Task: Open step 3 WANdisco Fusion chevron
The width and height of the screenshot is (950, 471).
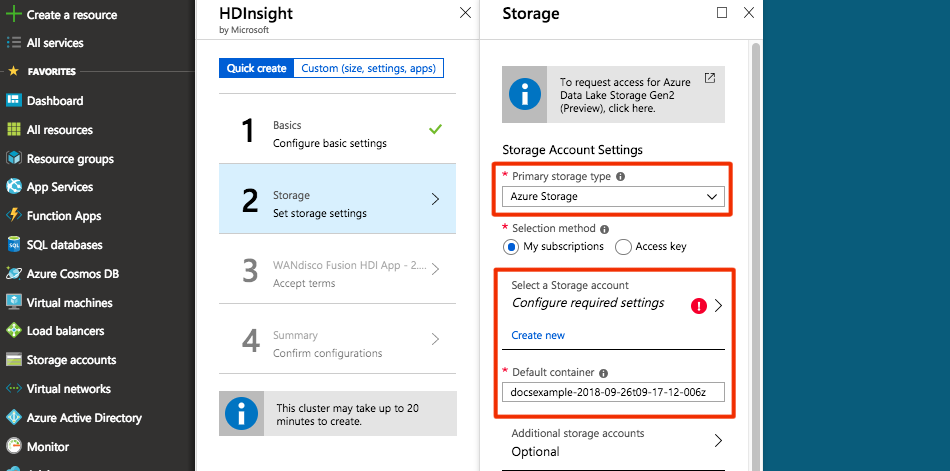Action: 435,269
